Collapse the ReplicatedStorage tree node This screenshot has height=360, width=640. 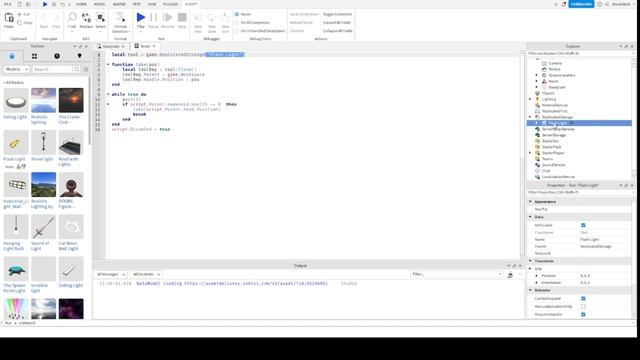[x=530, y=117]
